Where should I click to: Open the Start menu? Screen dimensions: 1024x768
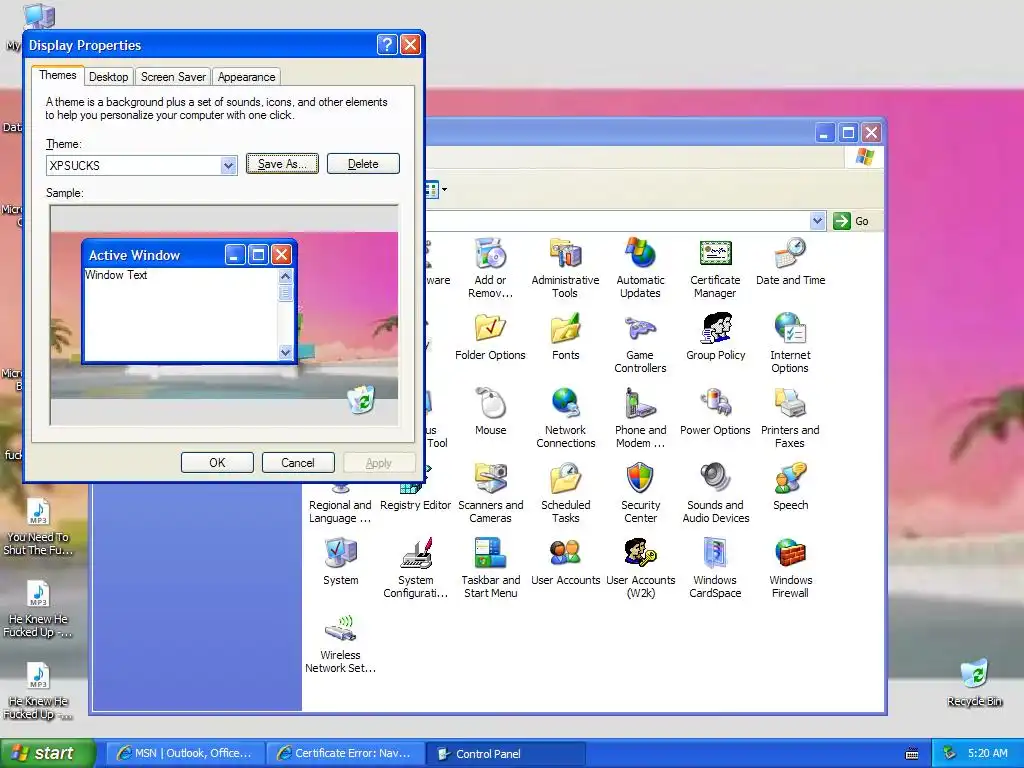coord(47,753)
